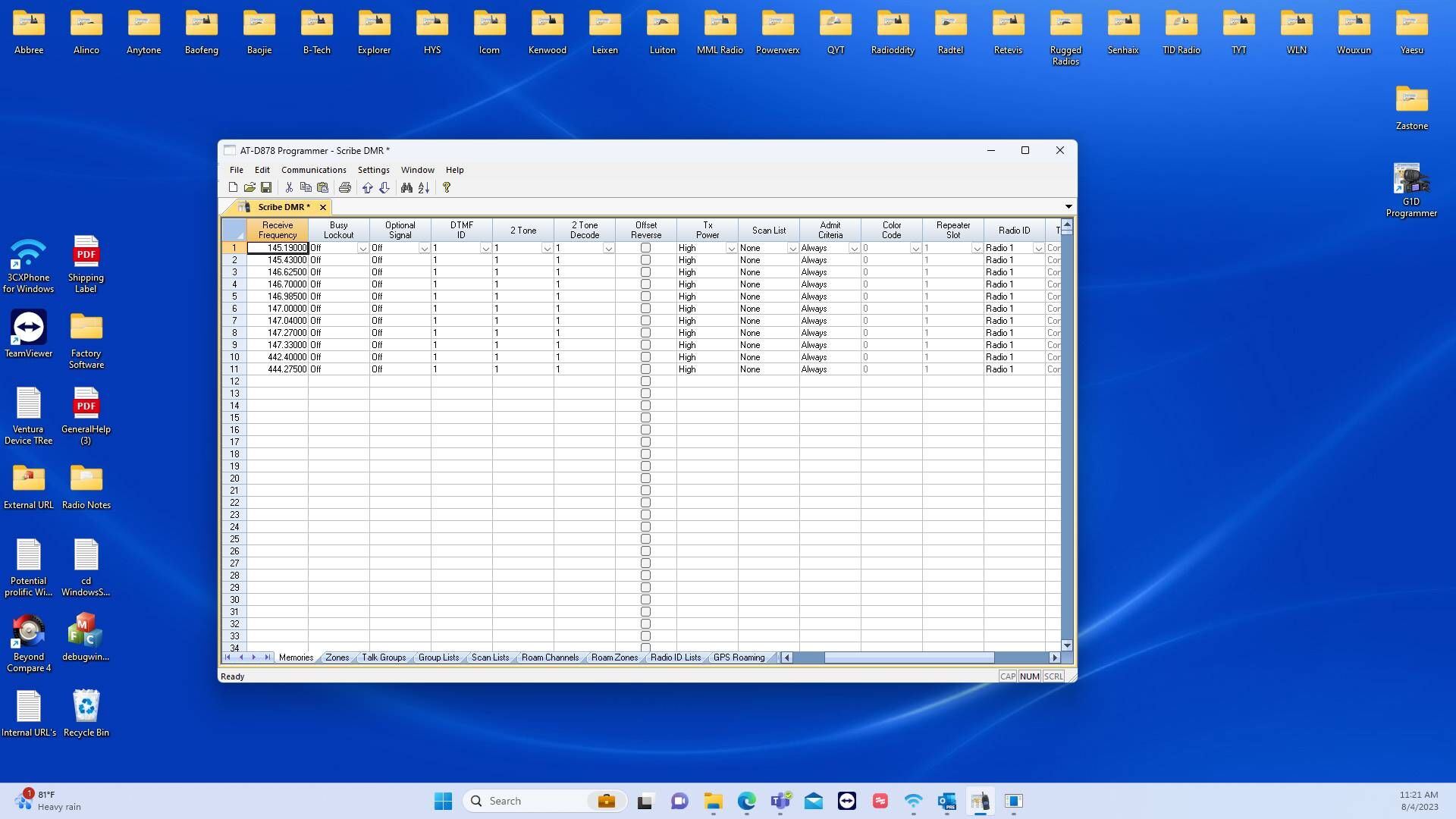This screenshot has height=819, width=1456.
Task: Paste using the clipboard toolbar icon
Action: point(322,187)
